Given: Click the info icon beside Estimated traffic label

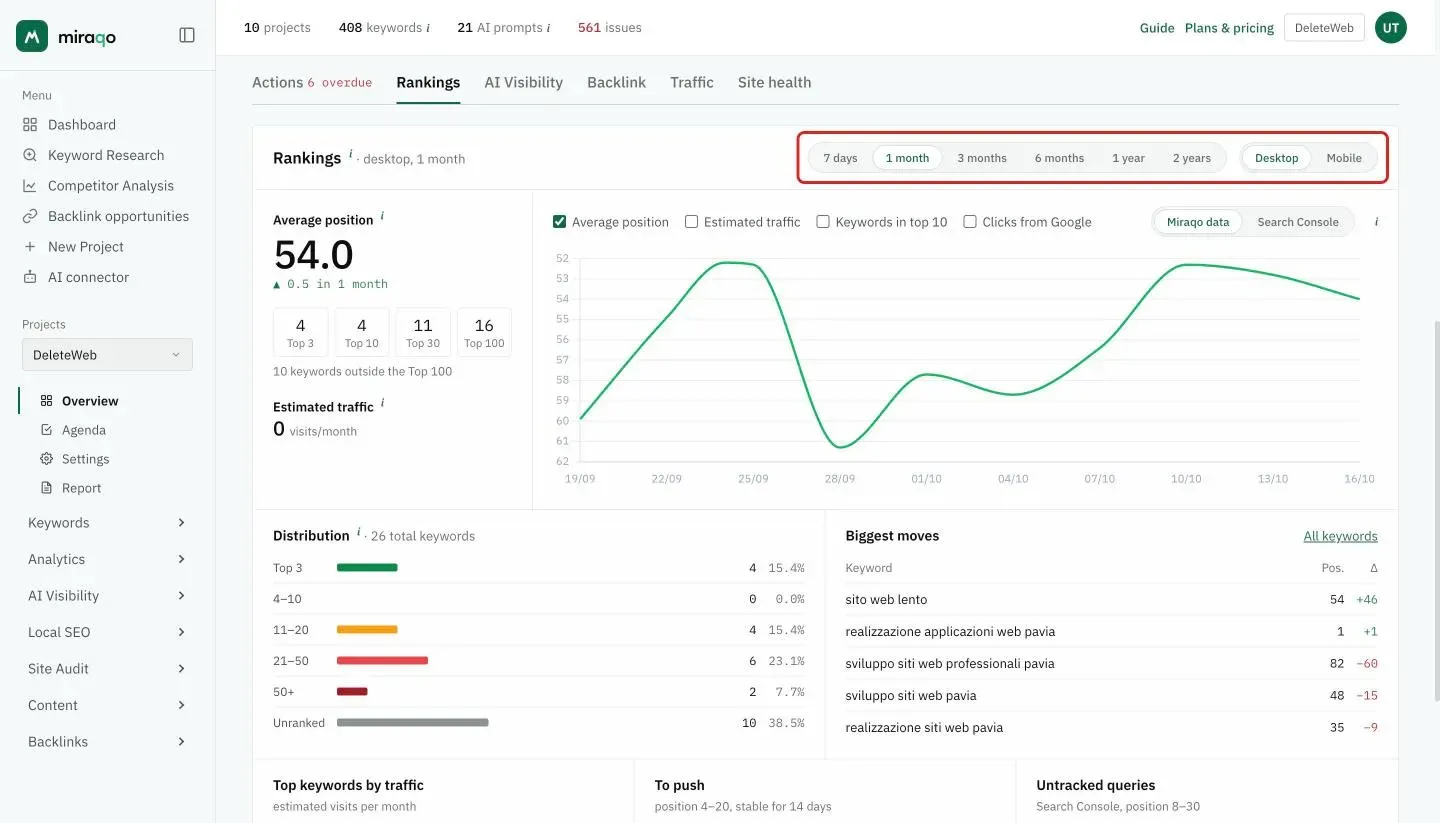Looking at the screenshot, I should [x=382, y=404].
